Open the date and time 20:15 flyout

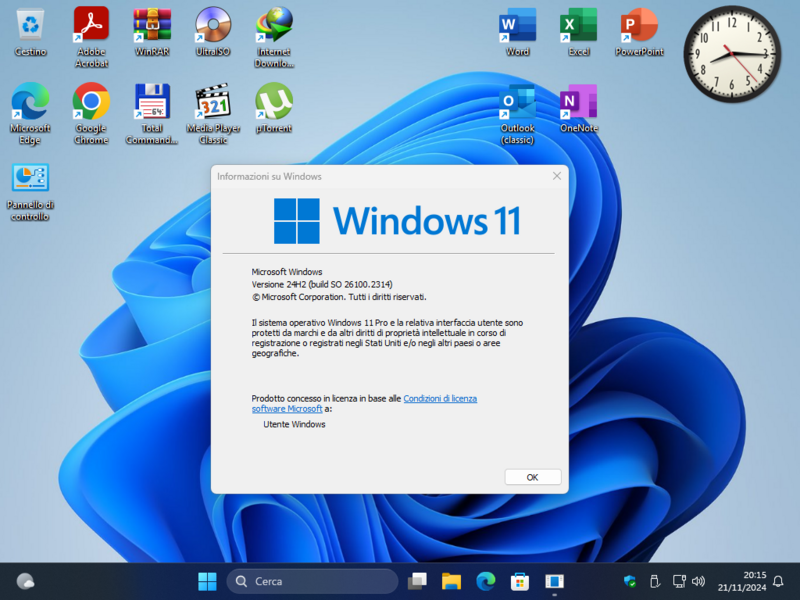pyautogui.click(x=742, y=581)
